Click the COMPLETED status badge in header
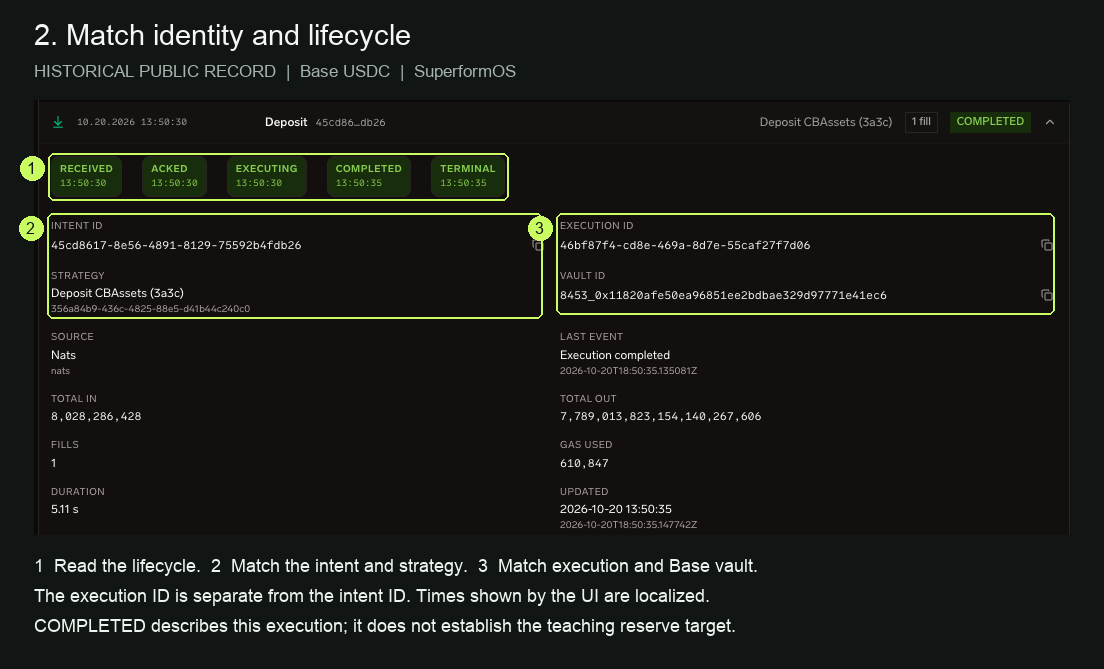This screenshot has height=669, width=1104. point(990,122)
